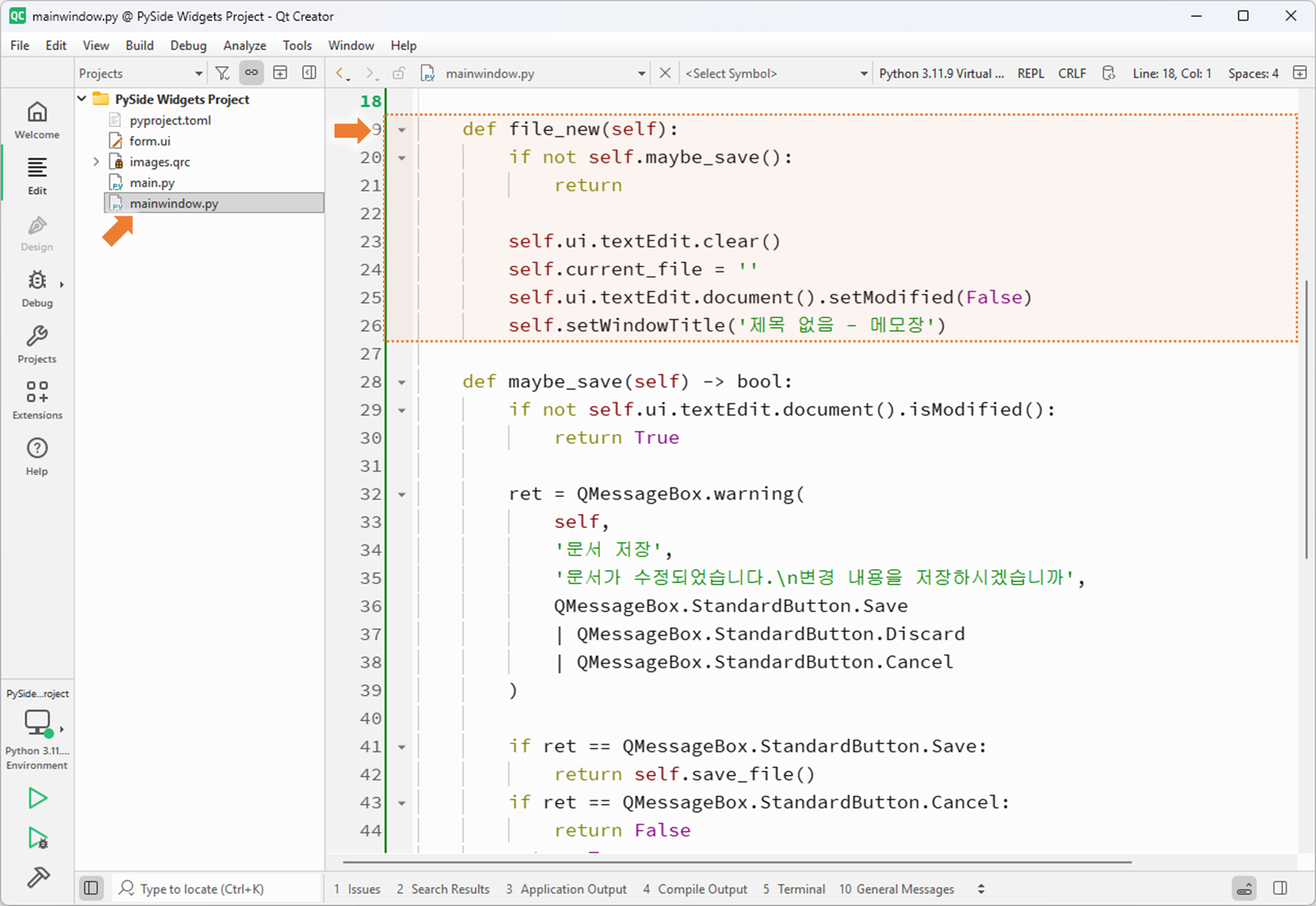Screen dimensions: 1316x906
Task: Build project with the hammer icon
Action: pos(37,877)
